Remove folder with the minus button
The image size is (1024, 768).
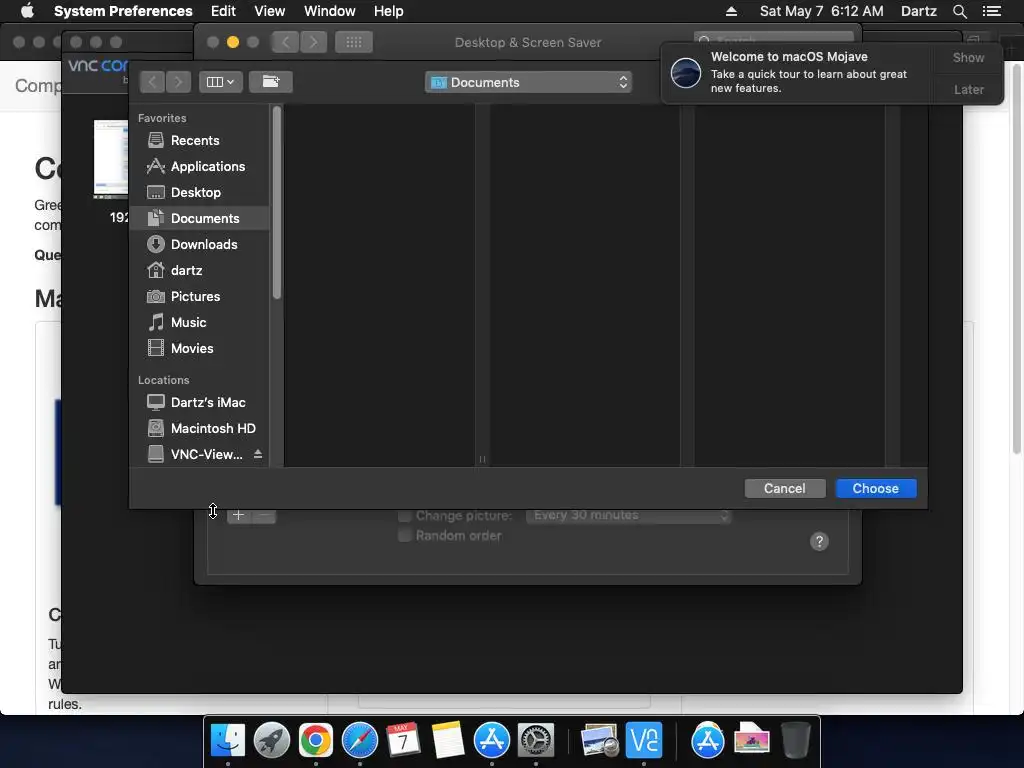coord(264,515)
